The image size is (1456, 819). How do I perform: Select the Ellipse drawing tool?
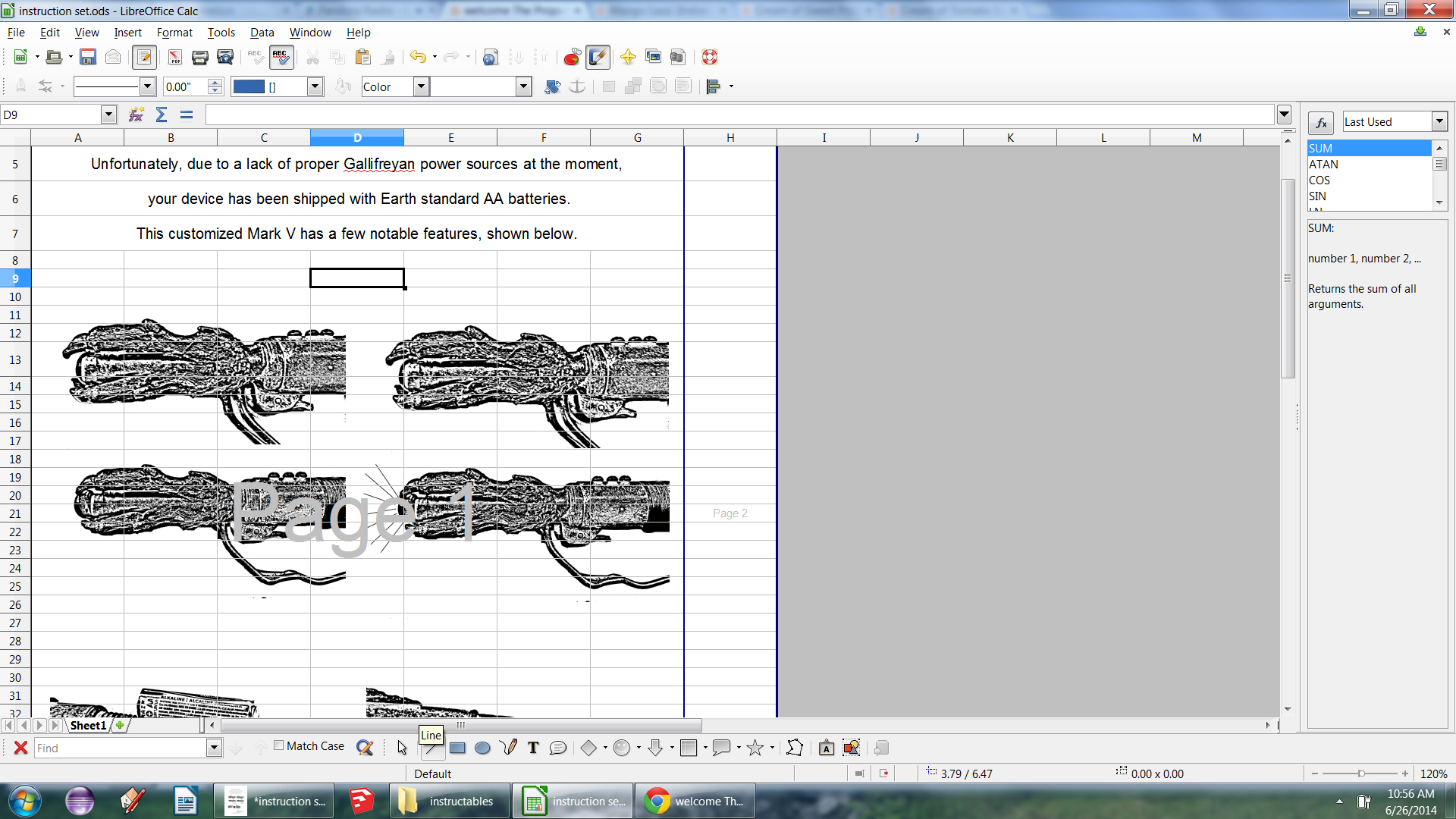tap(482, 748)
